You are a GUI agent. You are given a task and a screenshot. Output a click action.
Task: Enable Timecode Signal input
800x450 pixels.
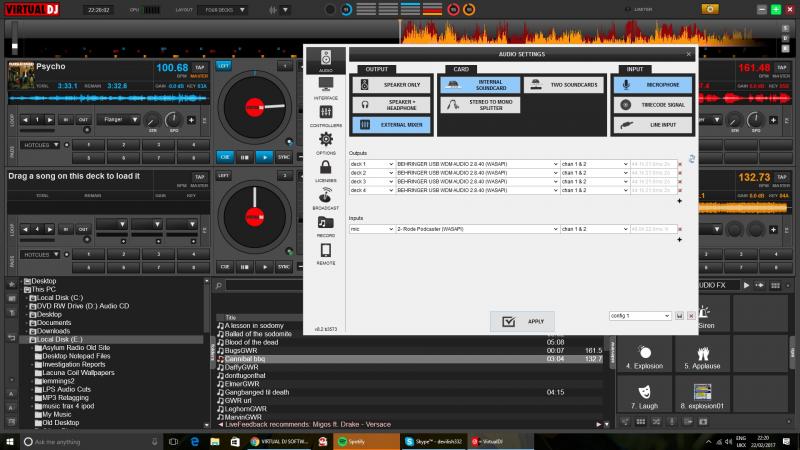click(653, 105)
